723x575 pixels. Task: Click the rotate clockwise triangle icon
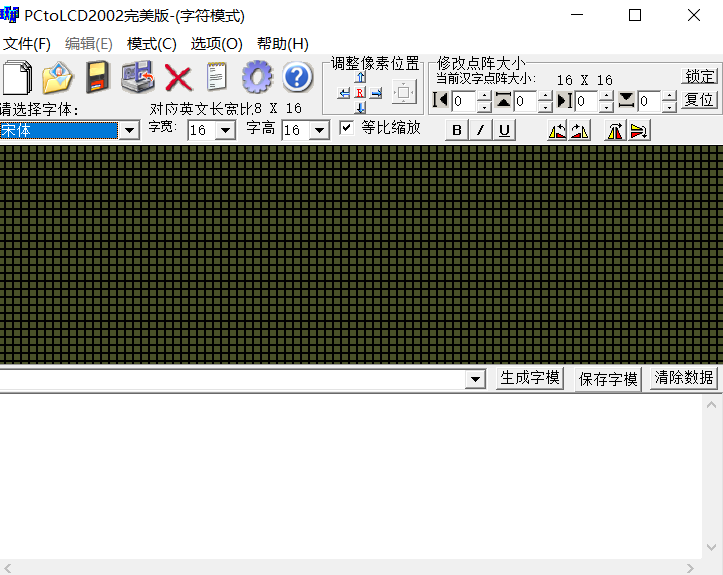pos(579,131)
